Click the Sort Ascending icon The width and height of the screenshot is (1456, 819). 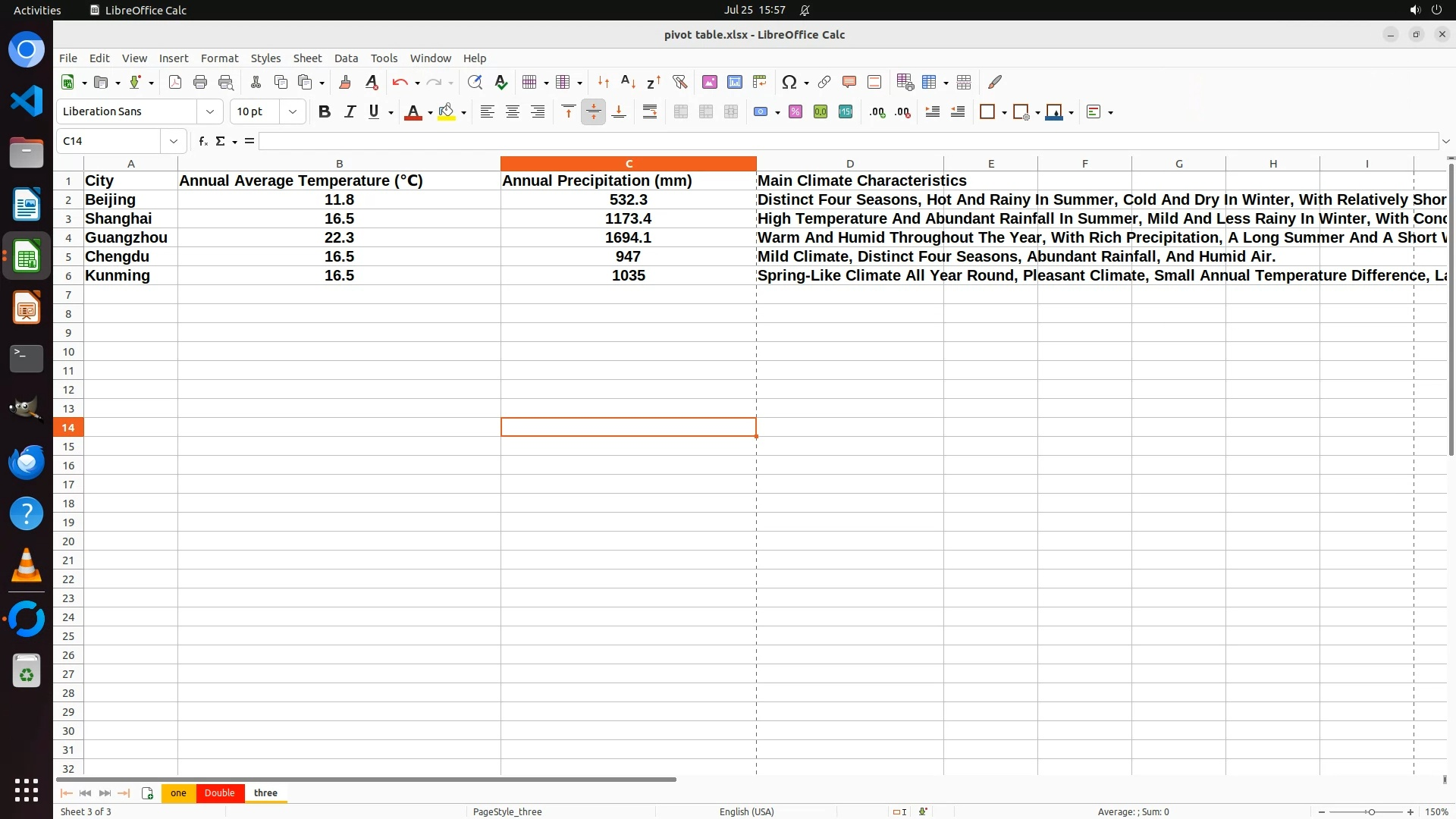pyautogui.click(x=628, y=82)
